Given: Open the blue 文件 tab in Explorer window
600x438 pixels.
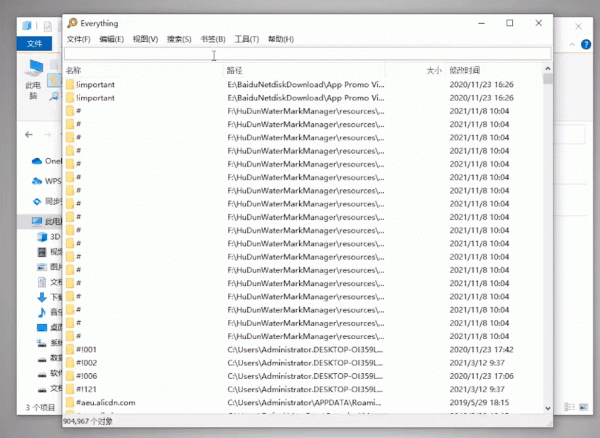Looking at the screenshot, I should tap(34, 44).
